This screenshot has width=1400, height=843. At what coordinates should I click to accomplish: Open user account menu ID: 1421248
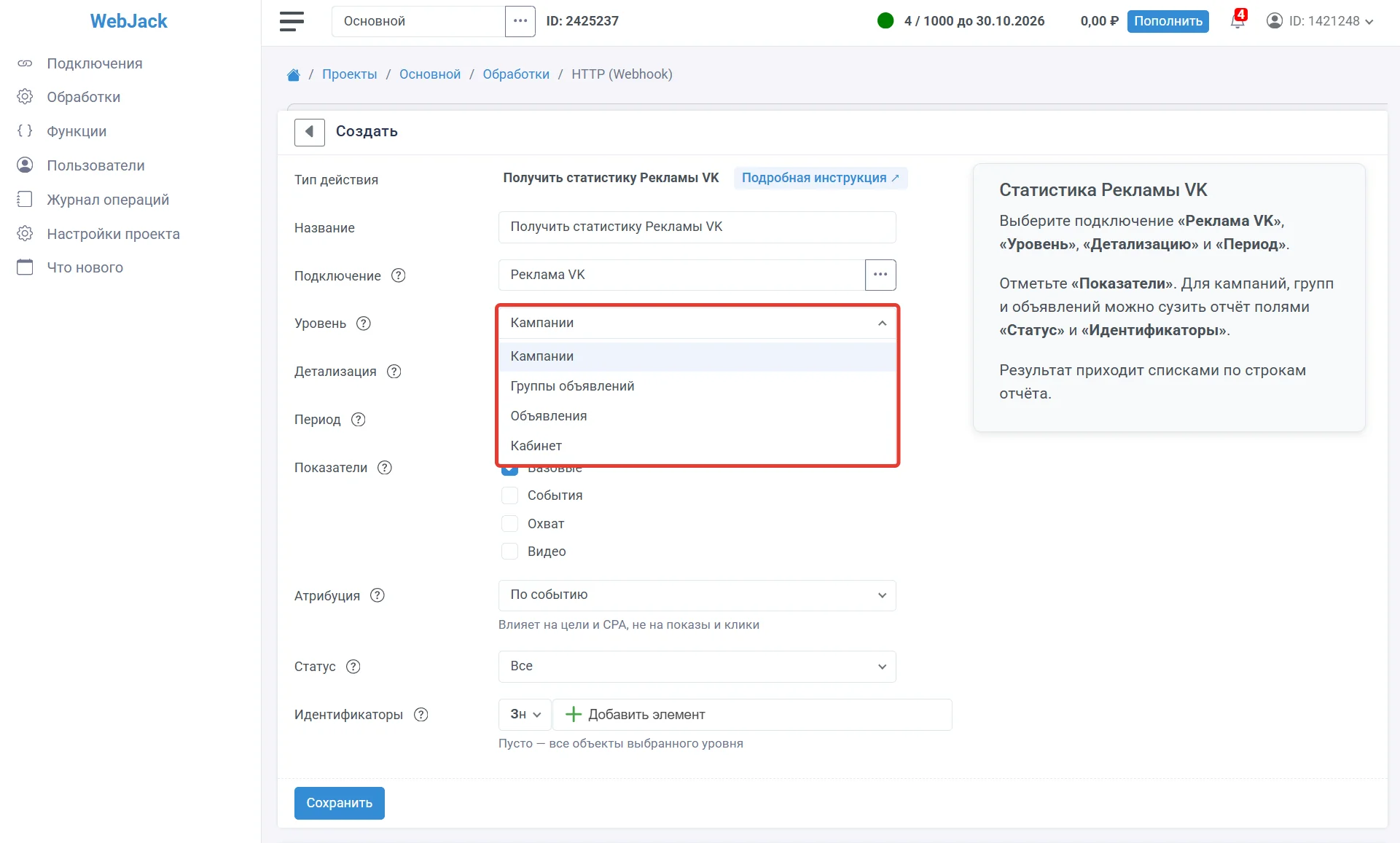click(x=1321, y=21)
